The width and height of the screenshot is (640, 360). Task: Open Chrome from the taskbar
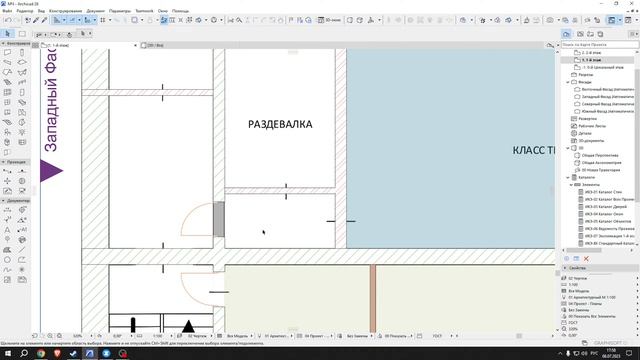click(x=41, y=353)
